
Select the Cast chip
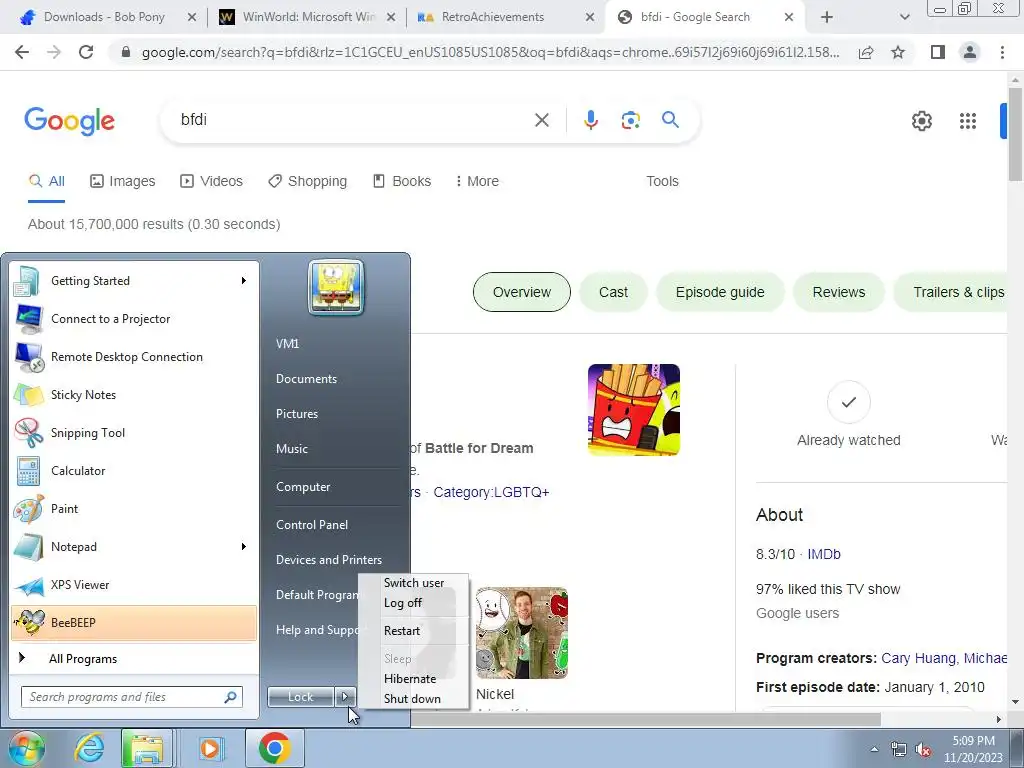pyautogui.click(x=613, y=292)
